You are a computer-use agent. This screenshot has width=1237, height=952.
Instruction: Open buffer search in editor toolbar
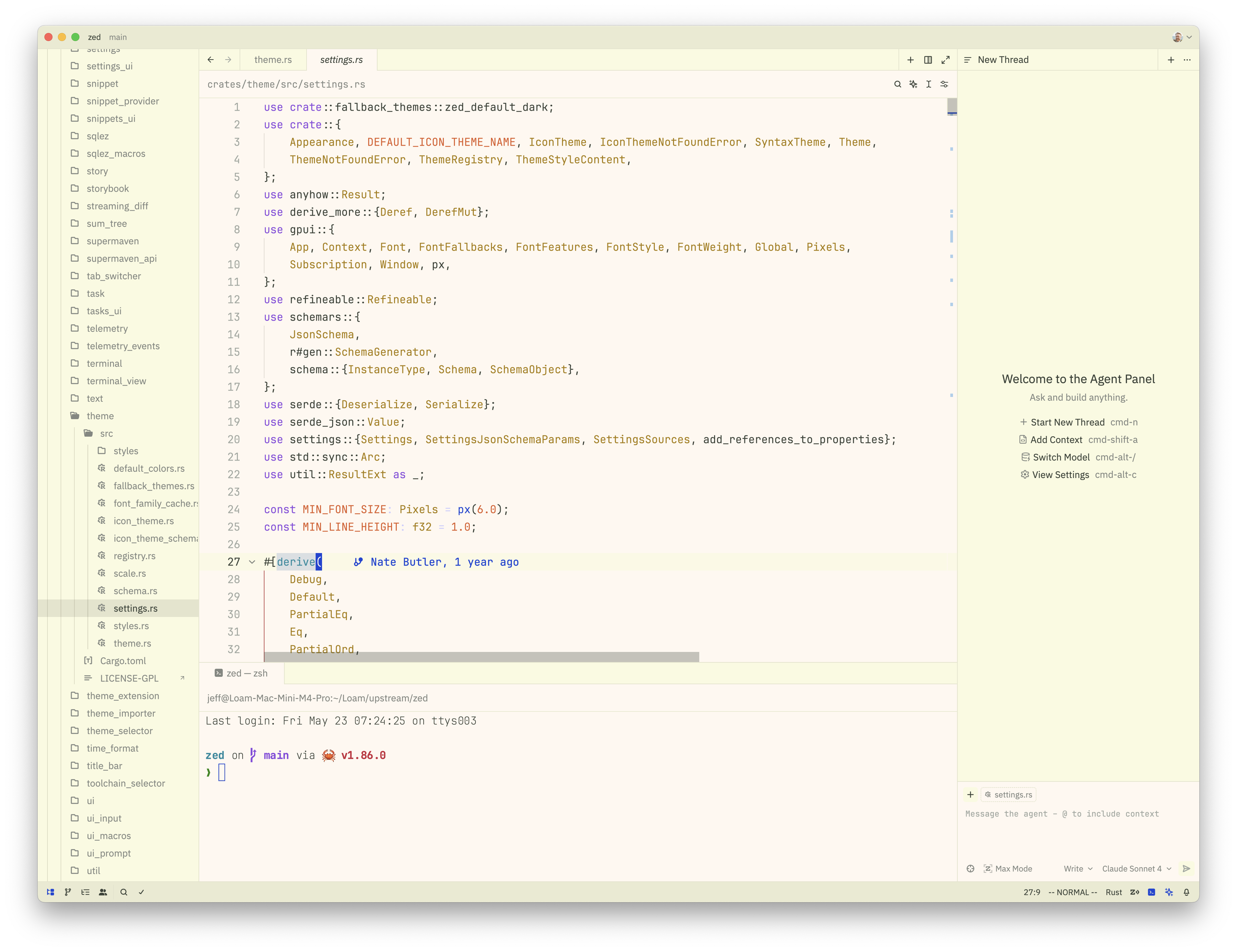pos(898,84)
